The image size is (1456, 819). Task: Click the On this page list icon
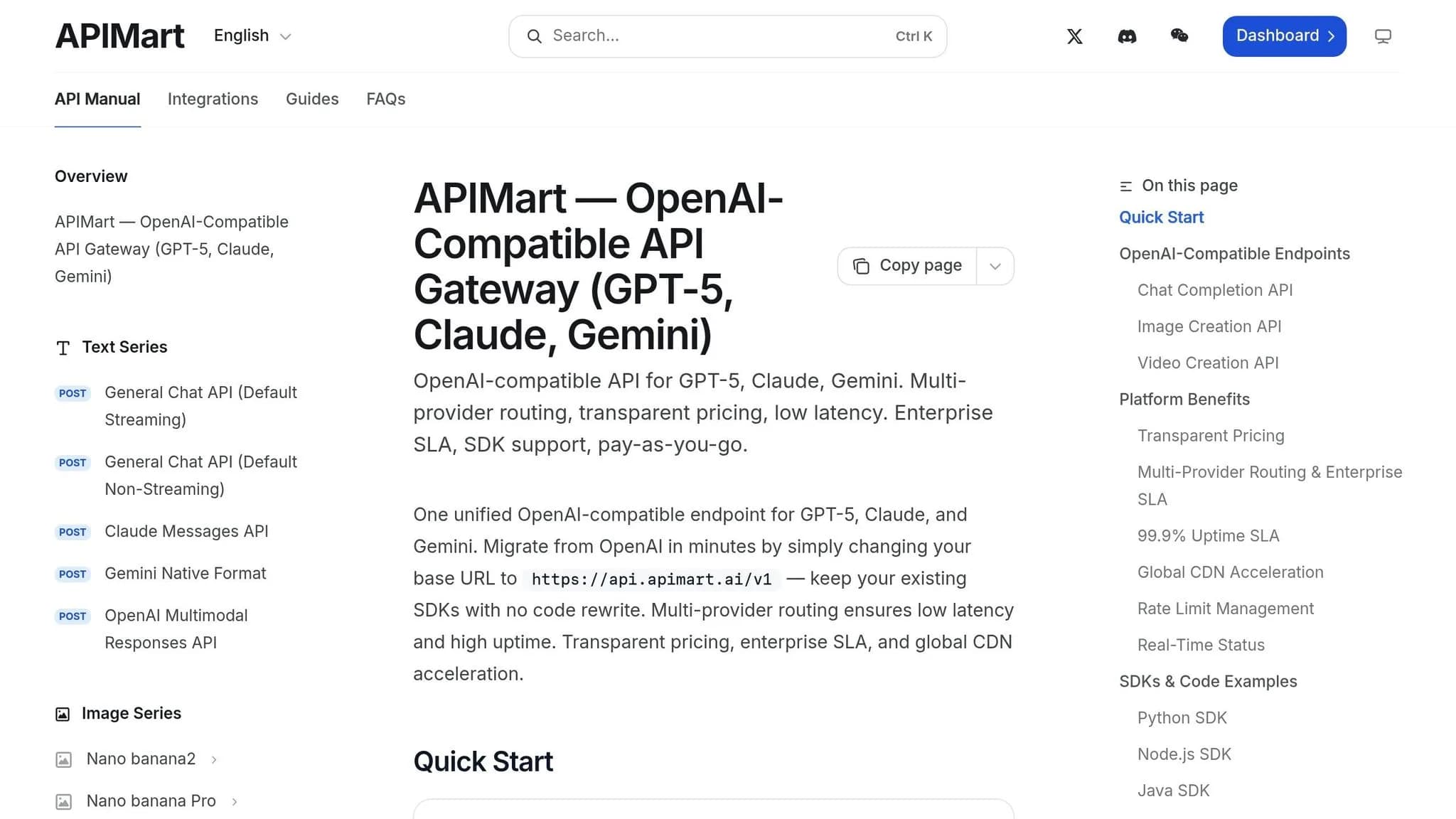[x=1125, y=186]
